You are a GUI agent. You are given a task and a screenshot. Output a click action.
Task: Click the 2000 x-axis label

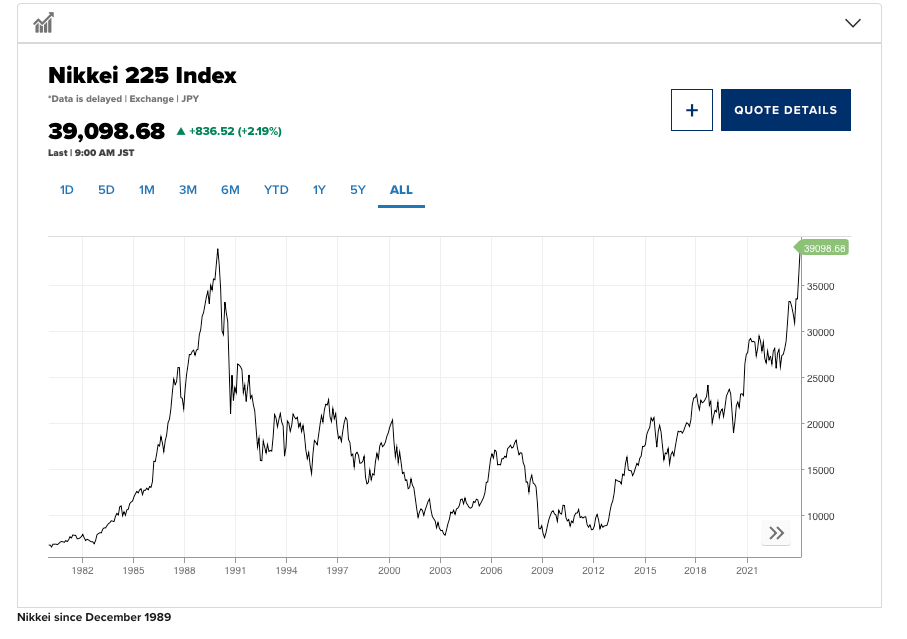pos(389,571)
